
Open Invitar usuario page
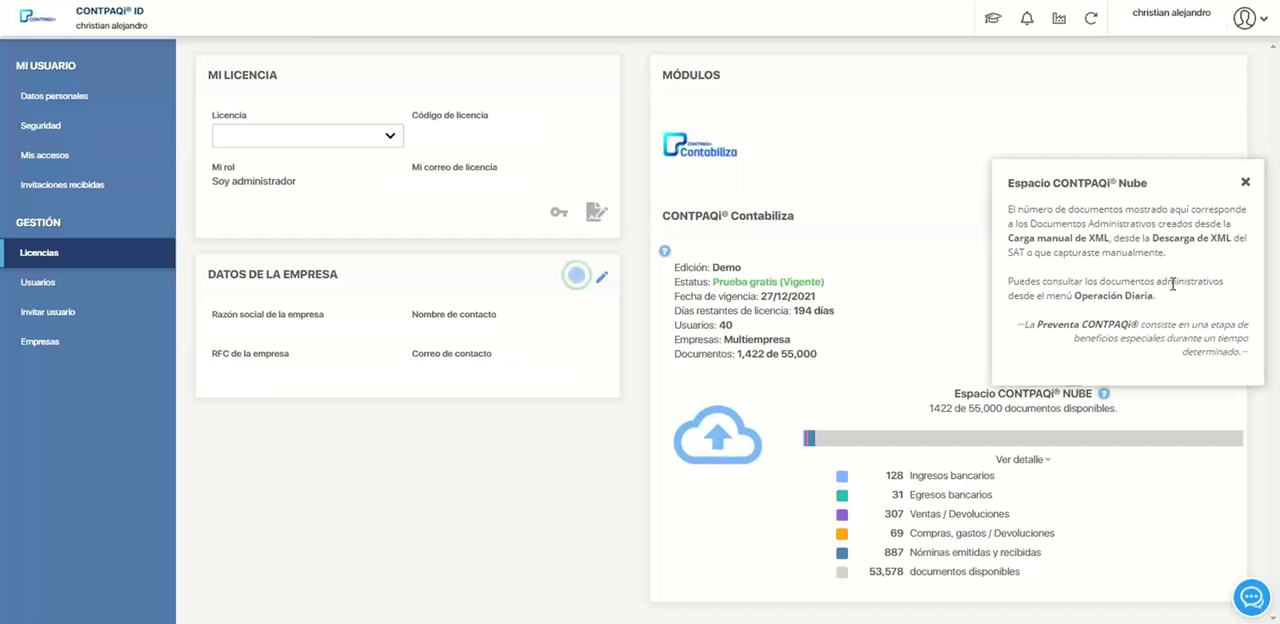[48, 312]
